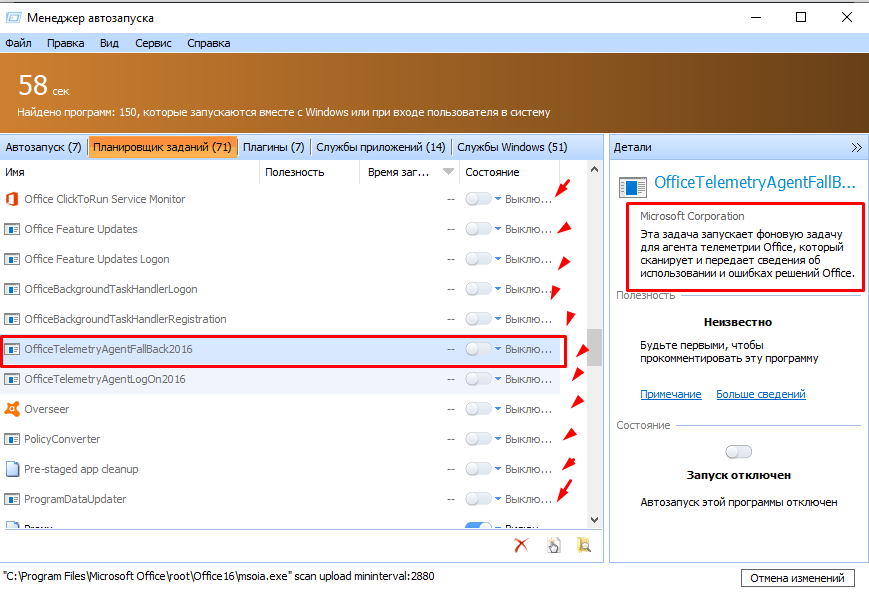Viewport: 869px width, 592px height.
Task: Open state dropdown for OfficeTelemetryAgentLogOn2016
Action: (499, 379)
